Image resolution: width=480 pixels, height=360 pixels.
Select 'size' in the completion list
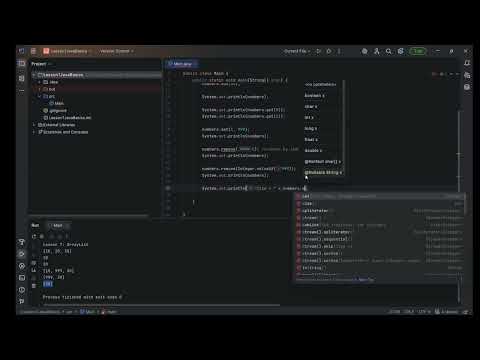(x=380, y=203)
